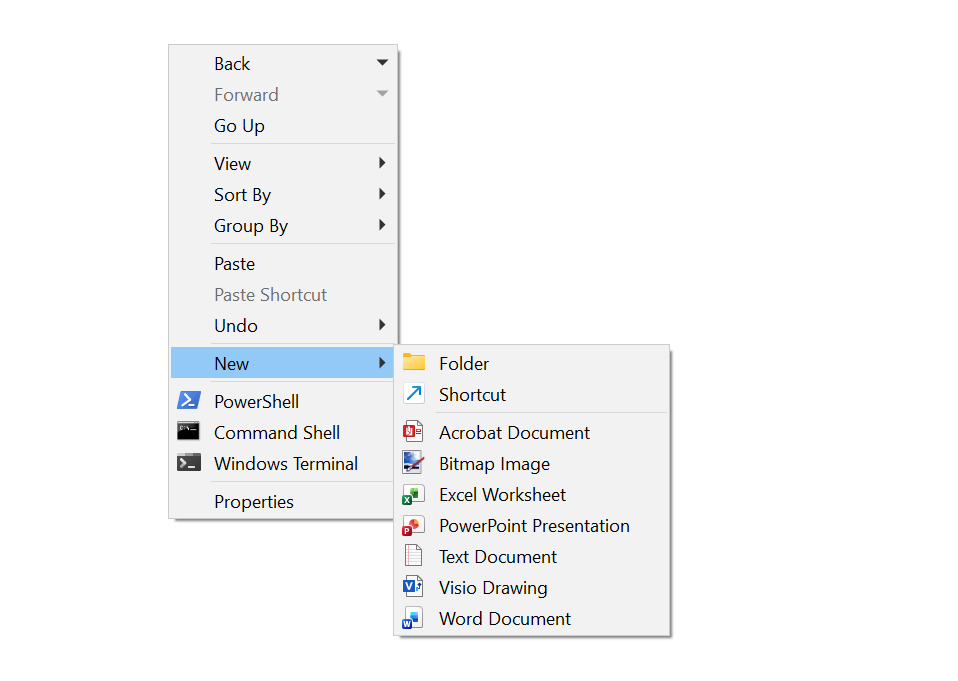The width and height of the screenshot is (958, 681).
Task: Click the Bitmap Image icon
Action: tap(413, 463)
